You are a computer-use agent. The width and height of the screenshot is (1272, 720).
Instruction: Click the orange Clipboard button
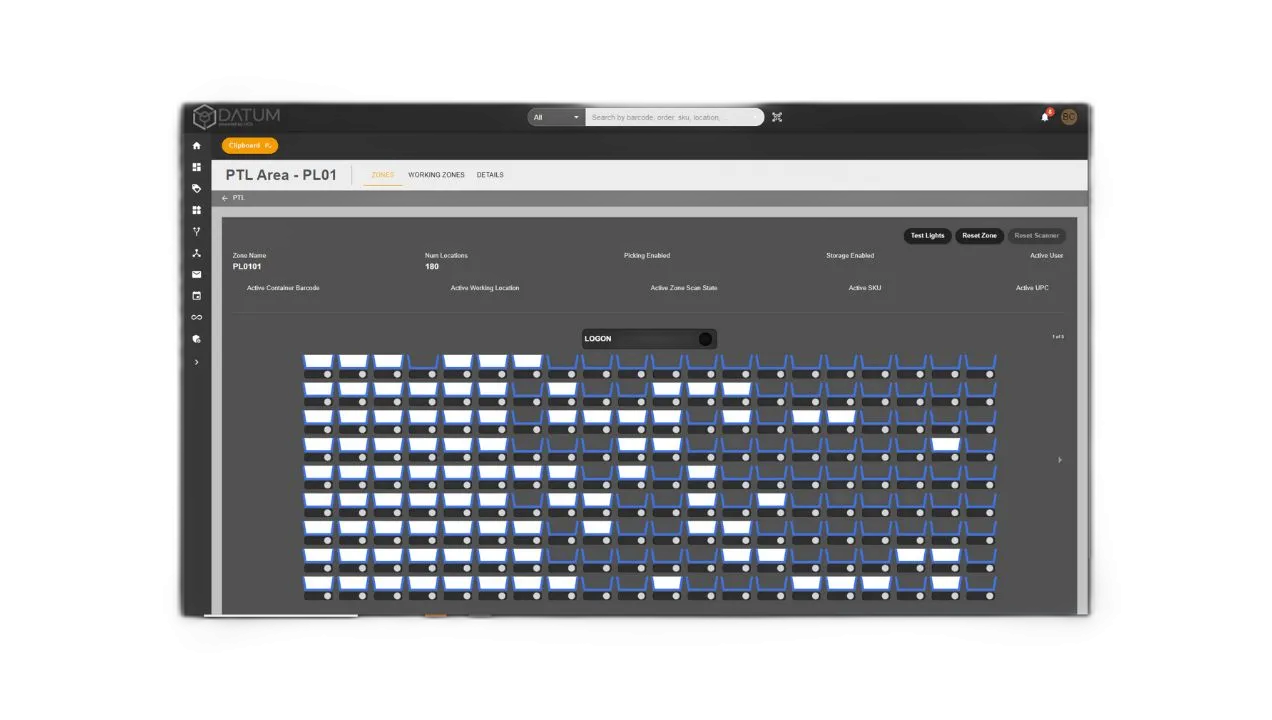(x=249, y=146)
